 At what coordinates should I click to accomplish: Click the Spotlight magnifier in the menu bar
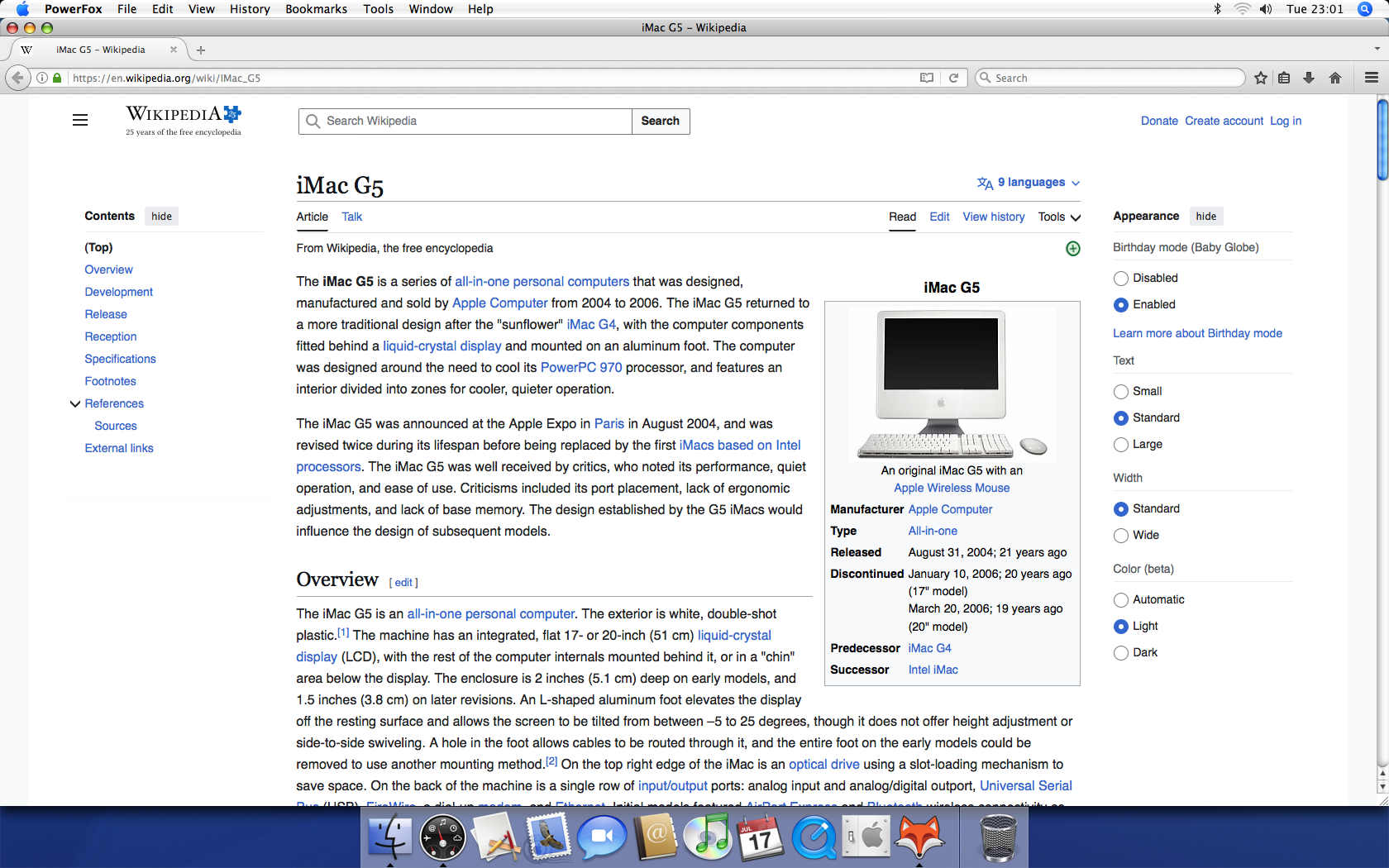tap(1365, 9)
